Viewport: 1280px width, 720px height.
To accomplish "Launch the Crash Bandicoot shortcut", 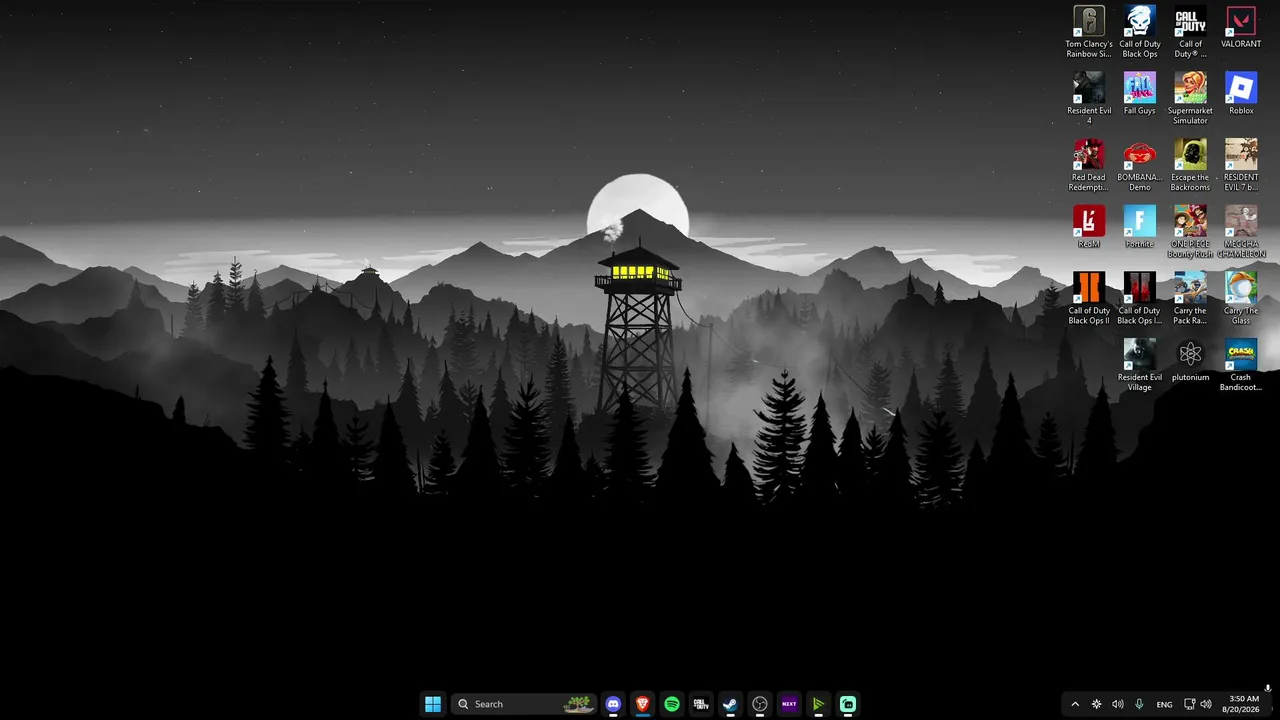I will [x=1241, y=365].
